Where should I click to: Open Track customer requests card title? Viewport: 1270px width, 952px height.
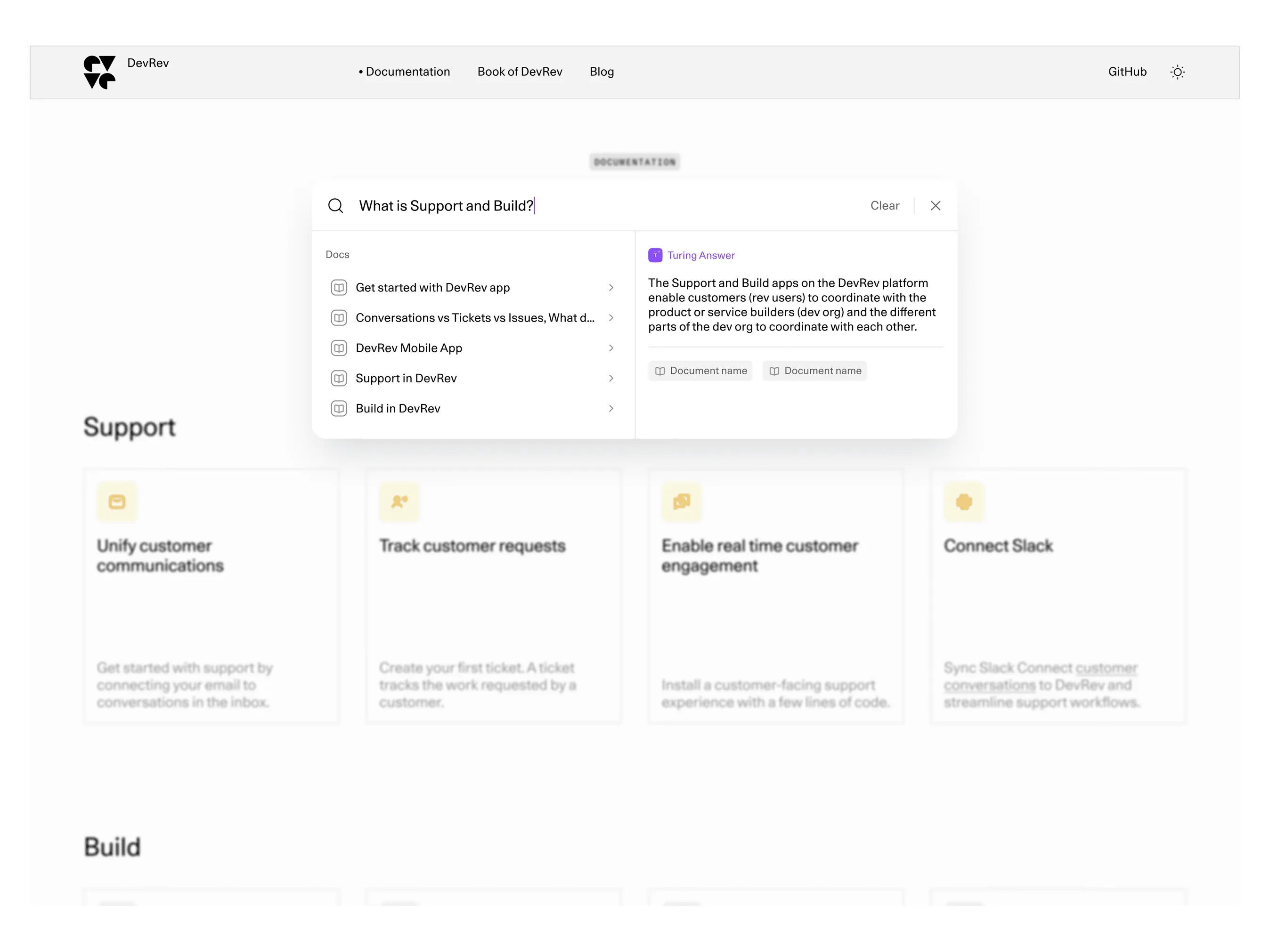click(x=472, y=546)
